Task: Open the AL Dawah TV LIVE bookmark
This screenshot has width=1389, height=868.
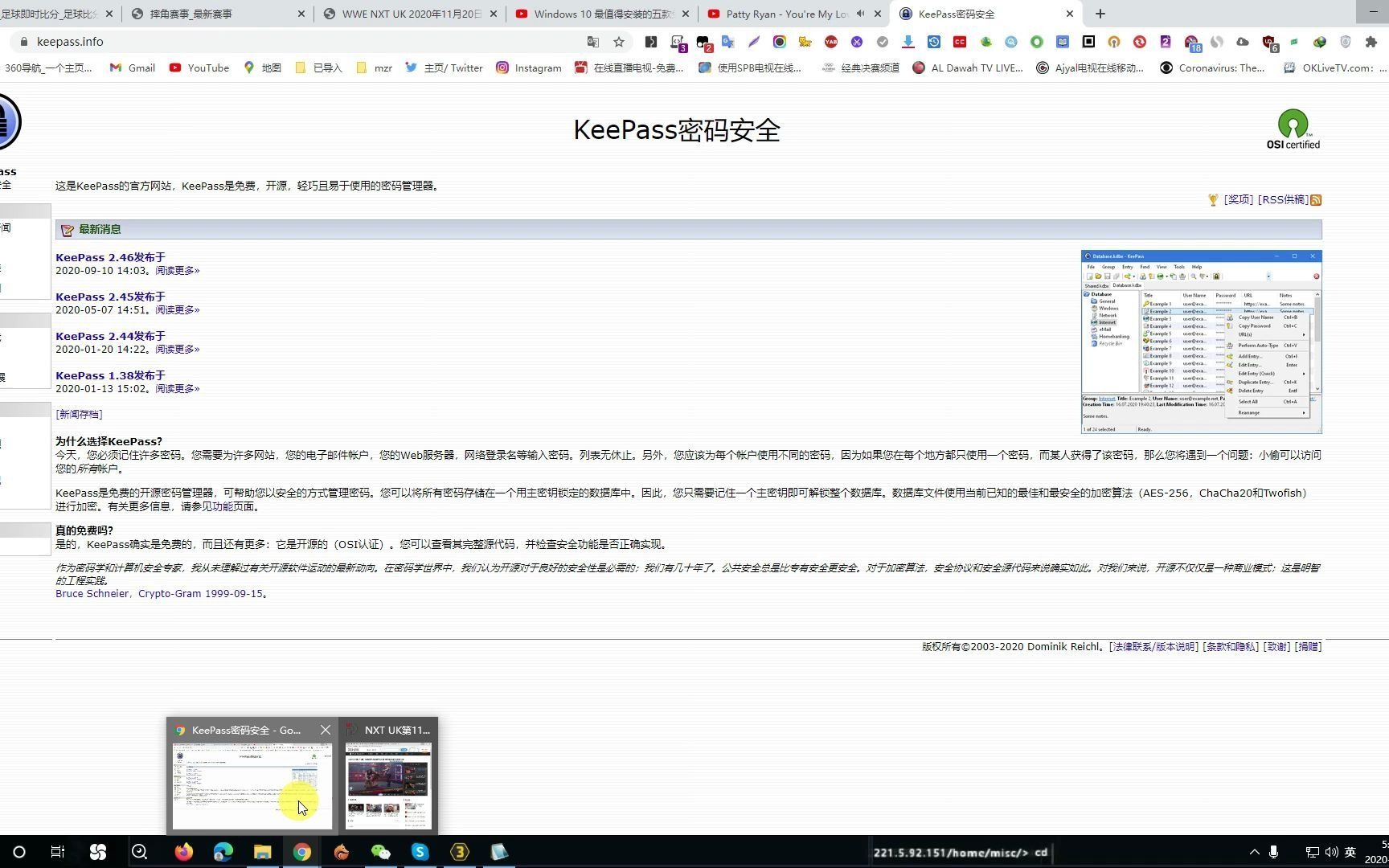Action: point(968,68)
